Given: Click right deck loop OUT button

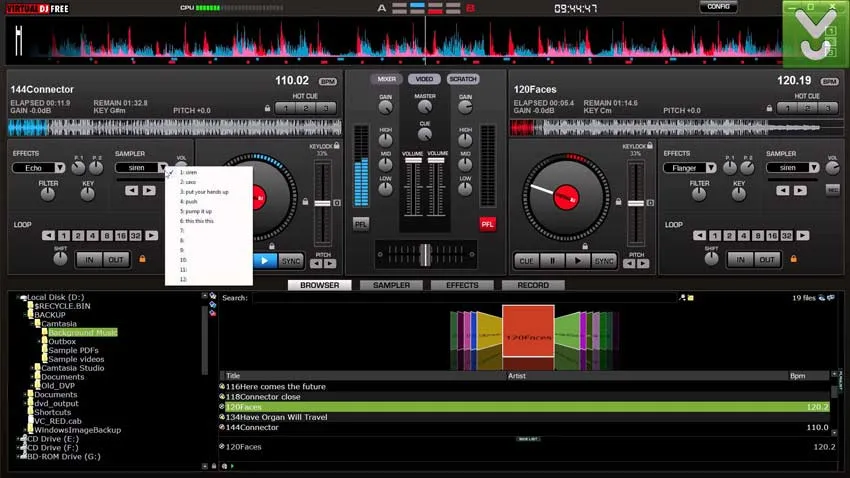Looking at the screenshot, I should (x=767, y=260).
